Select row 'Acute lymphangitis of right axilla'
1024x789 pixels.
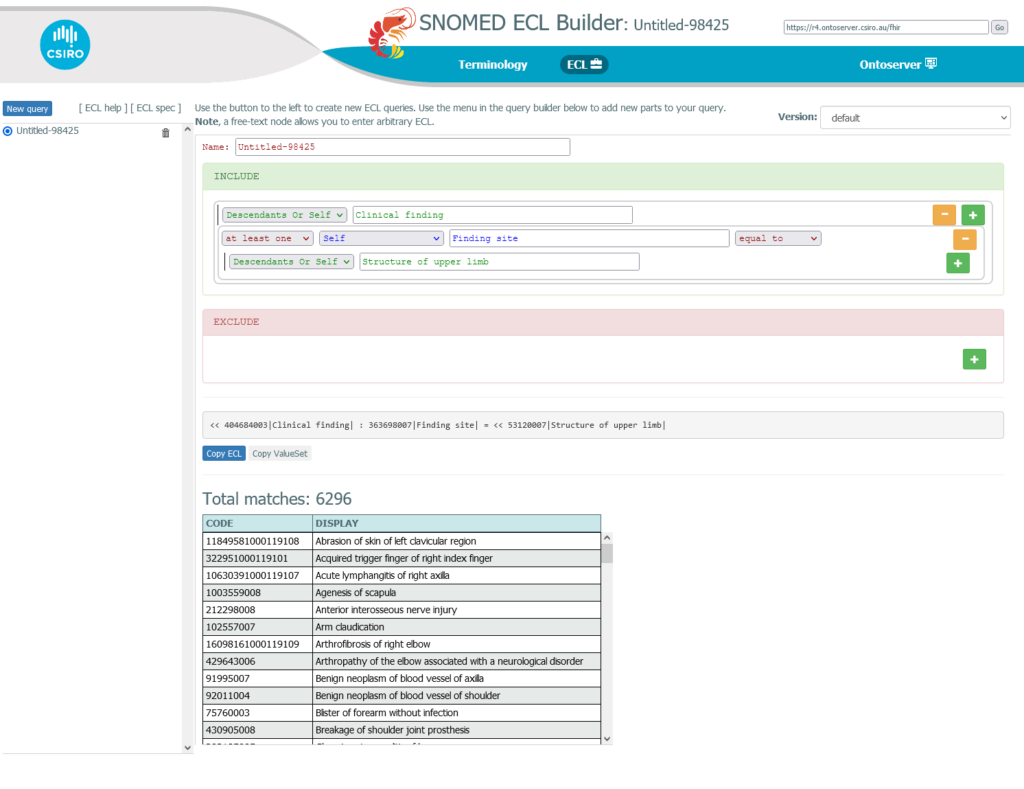(x=402, y=575)
